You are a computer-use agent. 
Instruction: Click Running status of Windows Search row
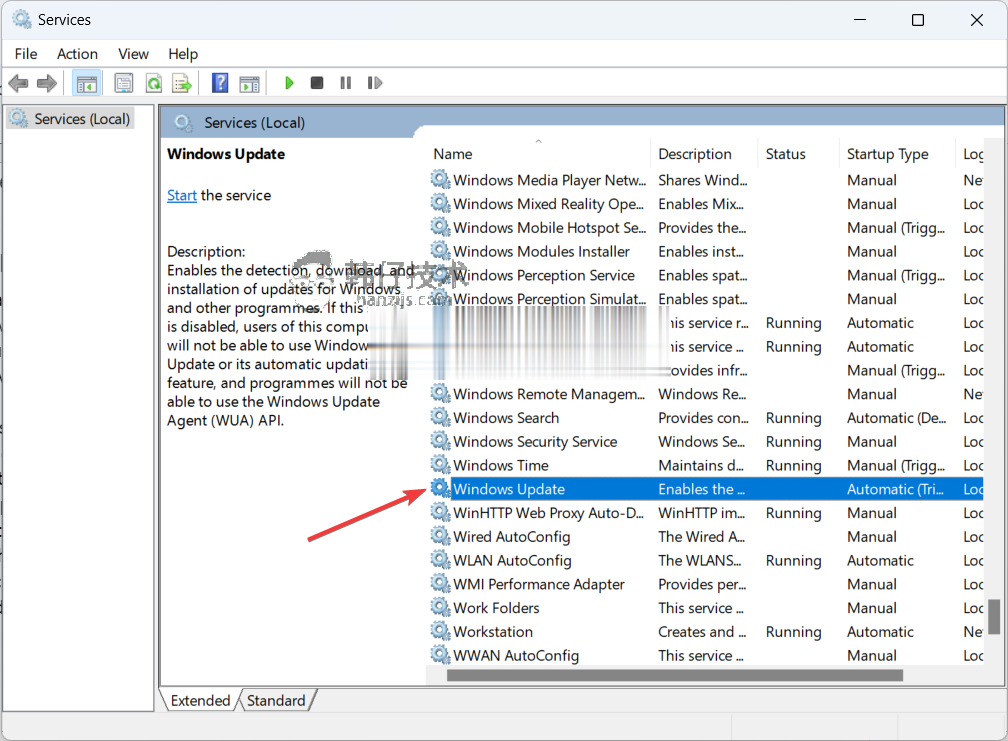[793, 418]
